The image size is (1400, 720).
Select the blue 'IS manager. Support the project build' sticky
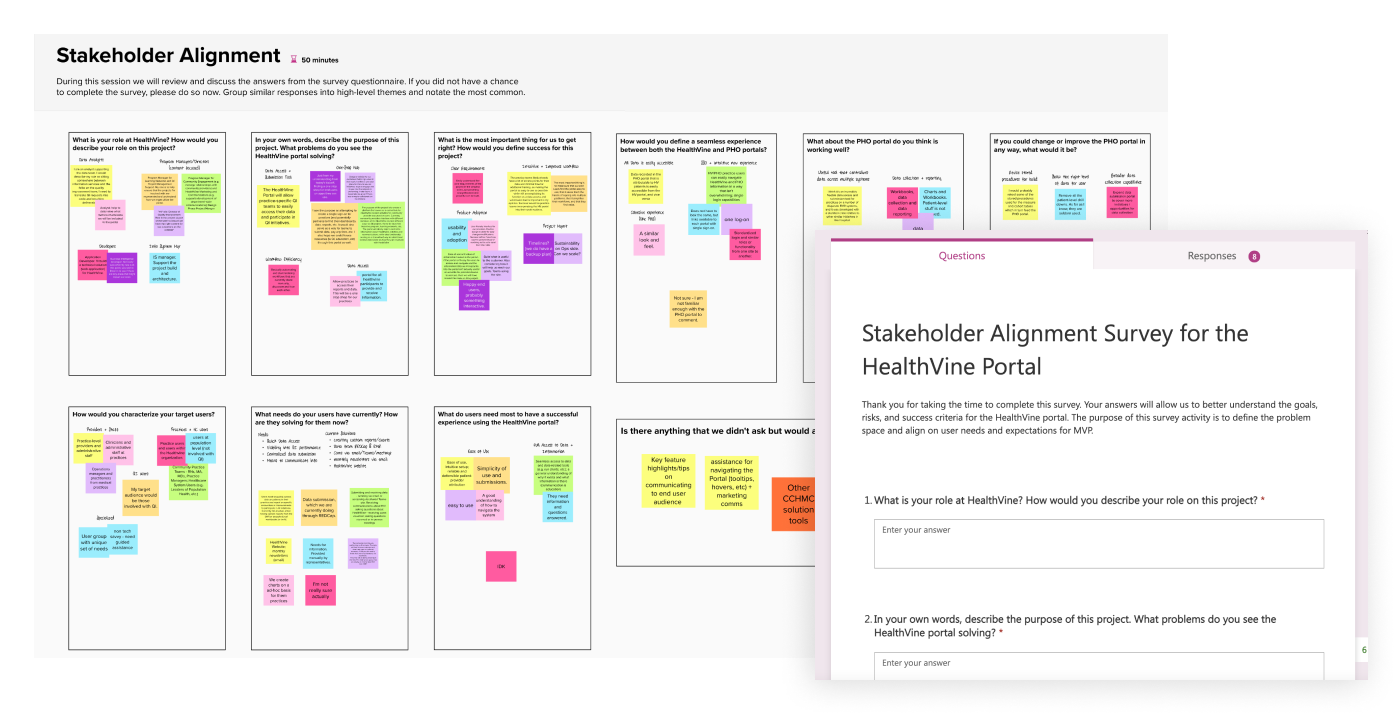[x=165, y=267]
